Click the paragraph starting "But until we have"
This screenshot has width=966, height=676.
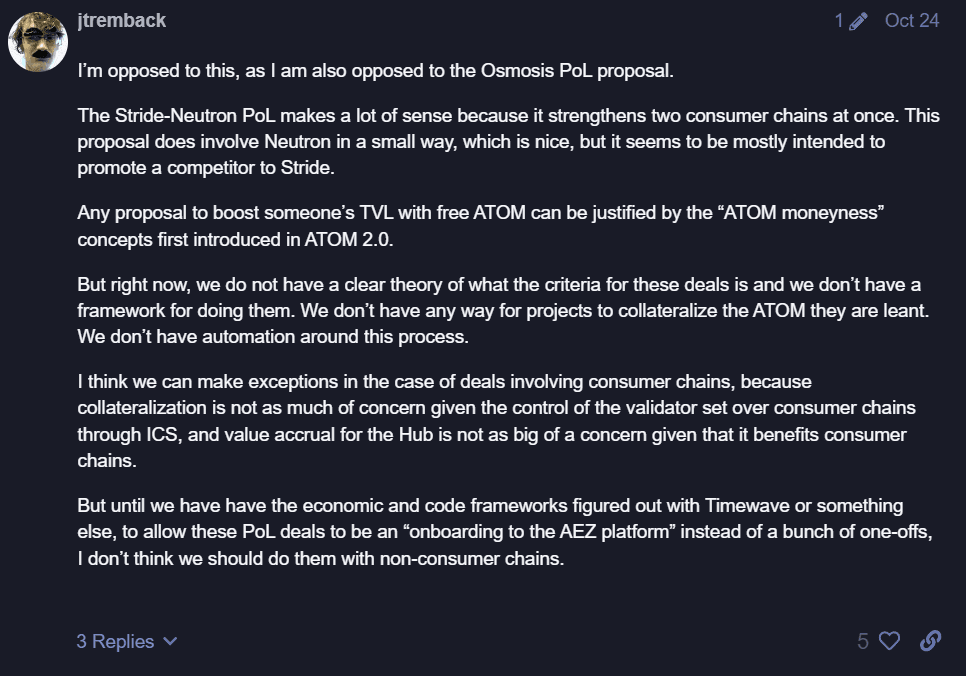pyautogui.click(x=505, y=532)
